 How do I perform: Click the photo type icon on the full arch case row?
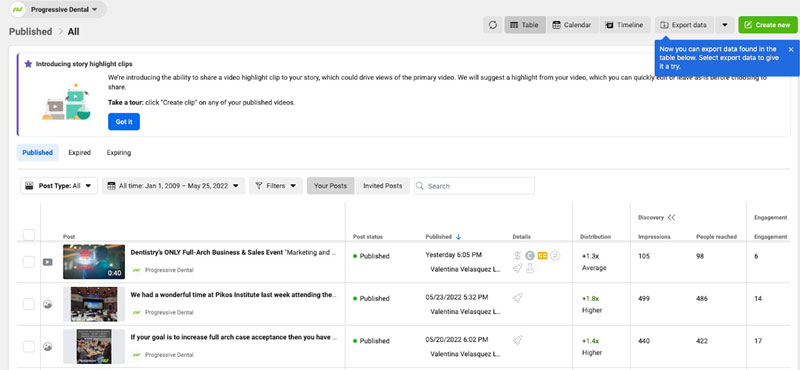(47, 347)
